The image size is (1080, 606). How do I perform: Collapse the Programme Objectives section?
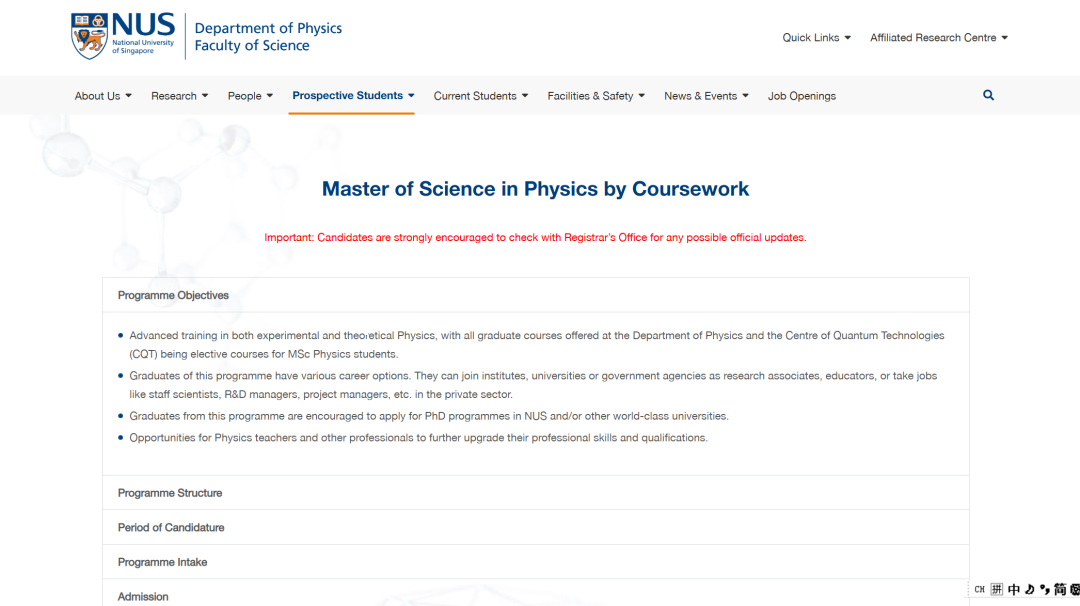point(173,295)
